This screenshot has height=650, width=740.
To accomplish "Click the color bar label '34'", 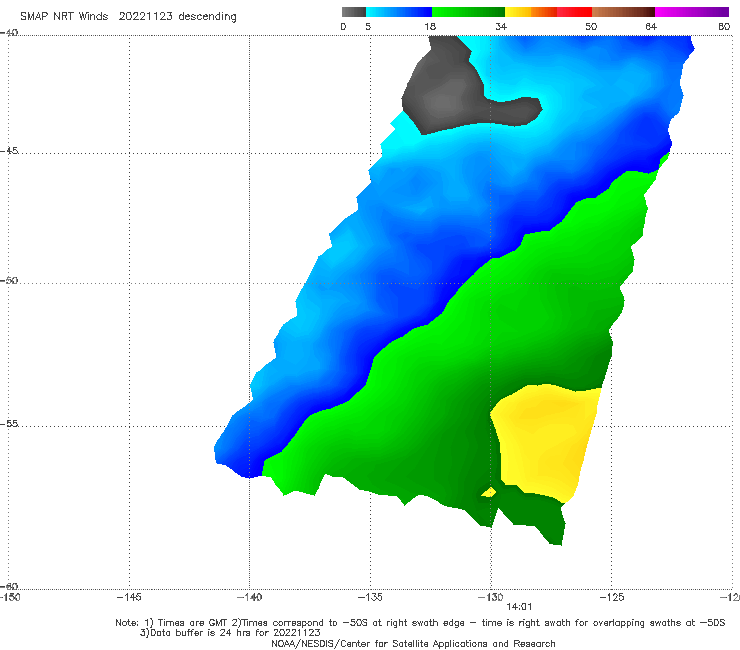I will click(501, 27).
